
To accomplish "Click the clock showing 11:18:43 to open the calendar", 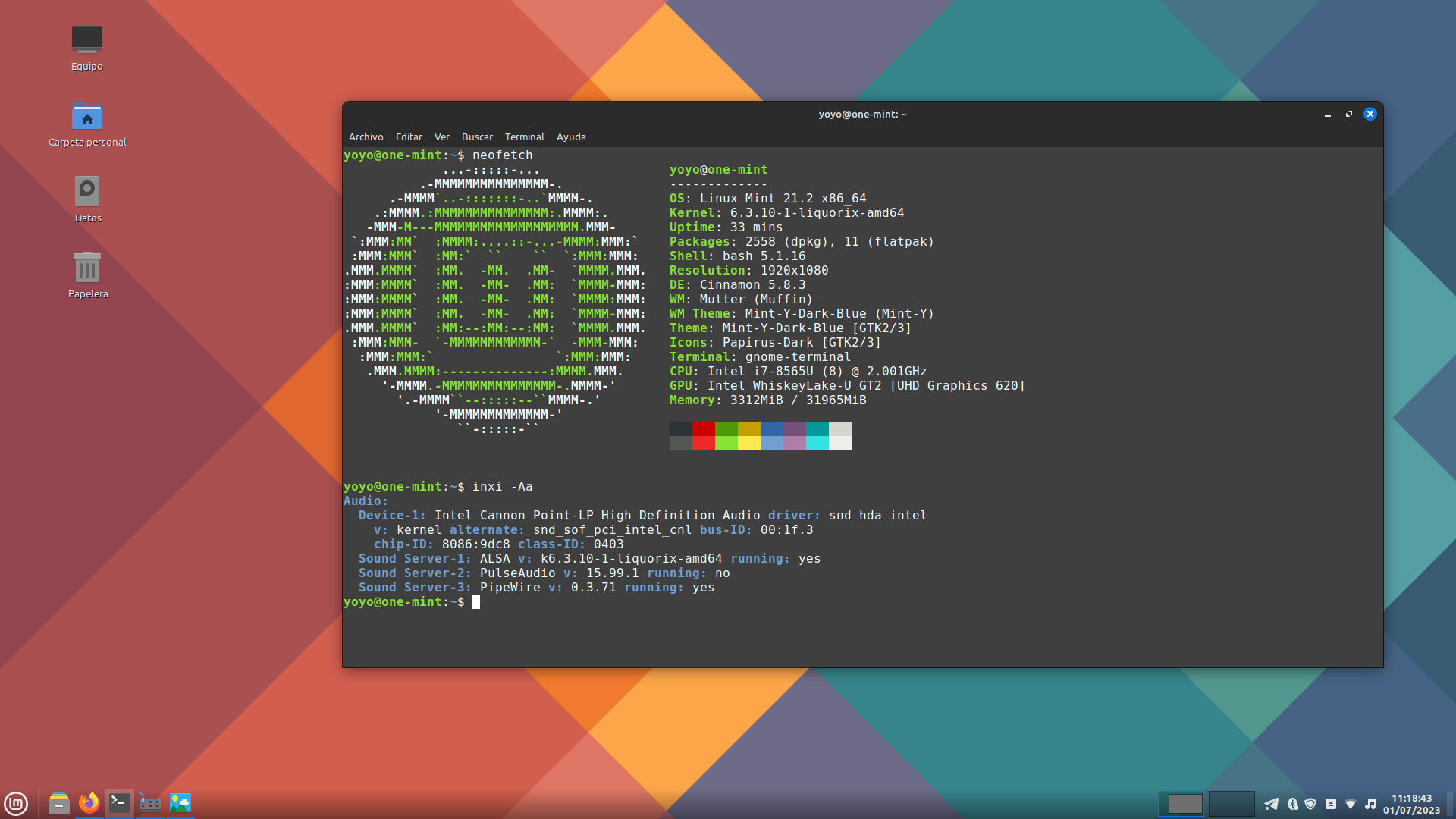I will click(x=1411, y=804).
